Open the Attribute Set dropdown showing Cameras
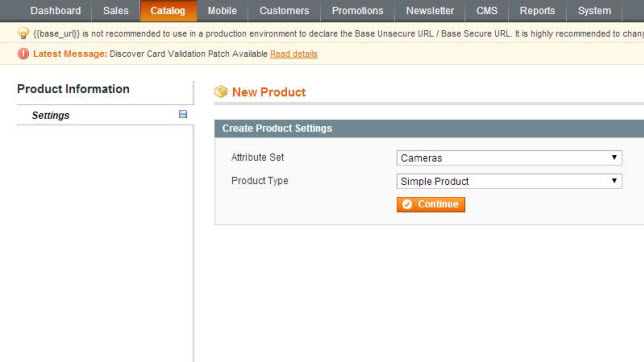 (x=509, y=158)
